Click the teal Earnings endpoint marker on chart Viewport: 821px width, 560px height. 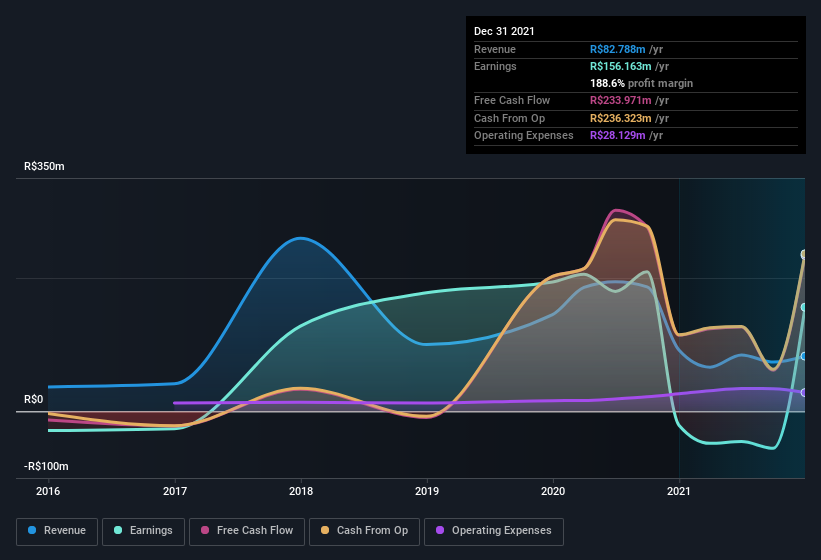coord(804,307)
